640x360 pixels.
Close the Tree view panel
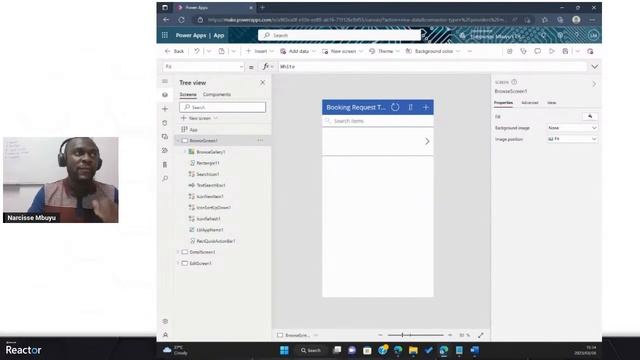[x=262, y=82]
